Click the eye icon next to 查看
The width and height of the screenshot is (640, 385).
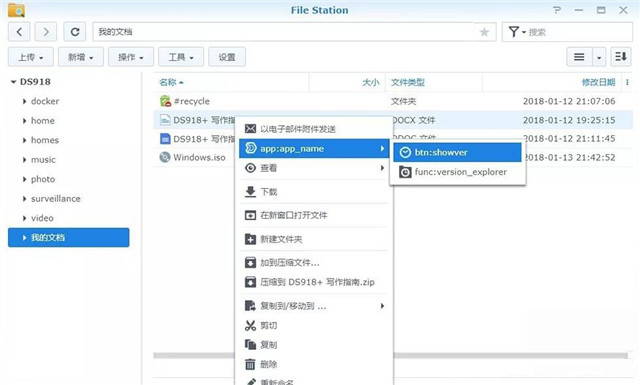pyautogui.click(x=250, y=168)
